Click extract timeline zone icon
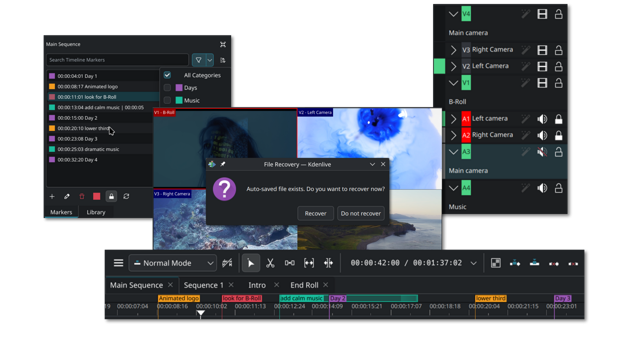This screenshot has width=640, height=360. click(554, 264)
